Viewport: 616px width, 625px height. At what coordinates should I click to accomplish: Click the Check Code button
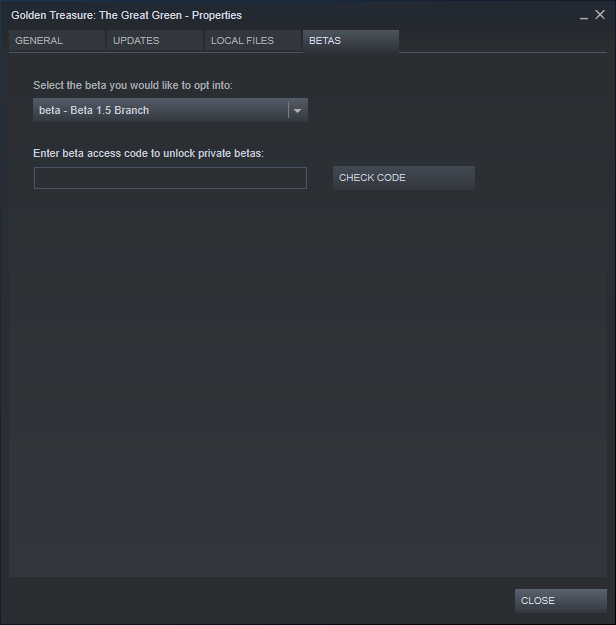point(404,178)
